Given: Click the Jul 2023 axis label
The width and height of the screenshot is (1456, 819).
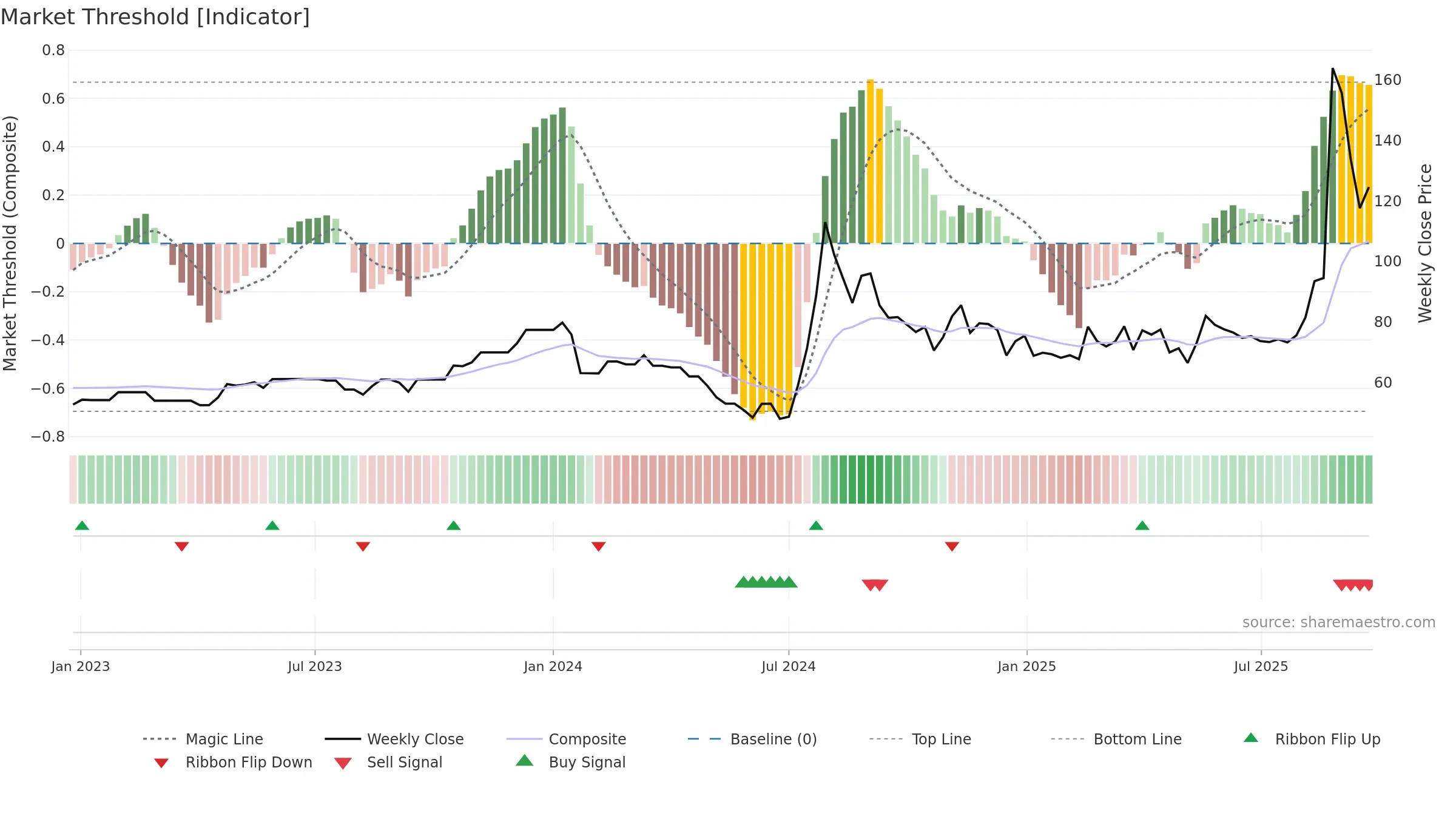Looking at the screenshot, I should [x=315, y=667].
